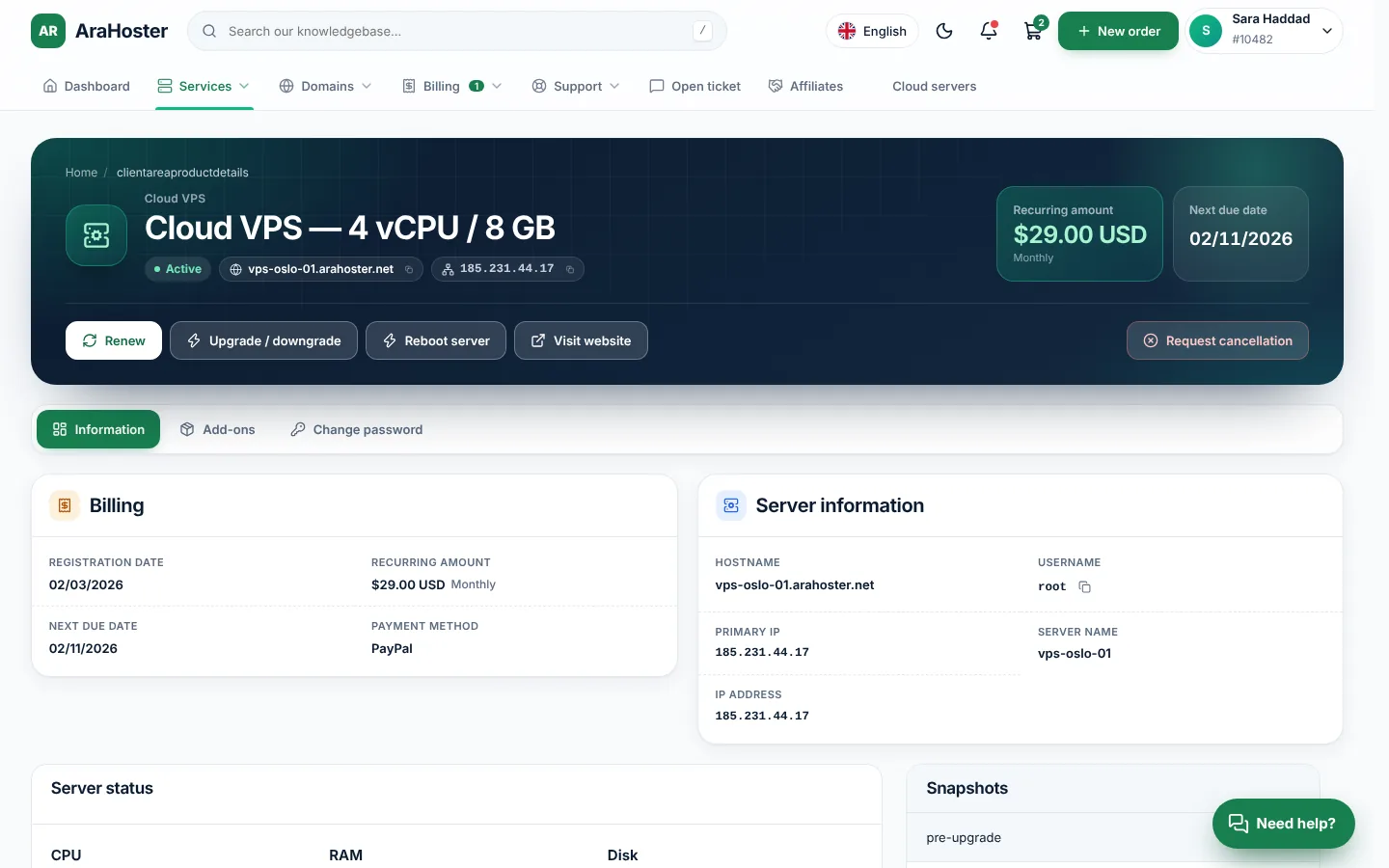Click the Cloud VPS product icon
Image resolution: width=1389 pixels, height=868 pixels.
pos(96,235)
